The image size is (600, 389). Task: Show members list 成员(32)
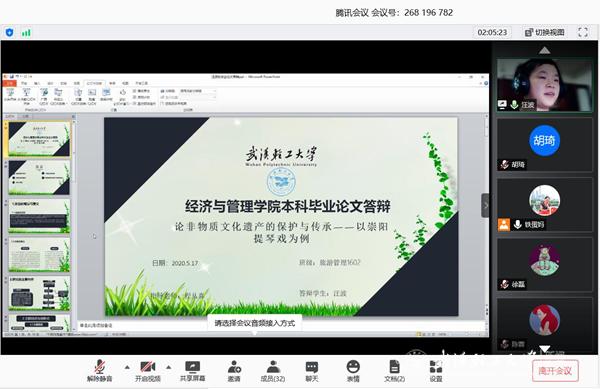273,371
